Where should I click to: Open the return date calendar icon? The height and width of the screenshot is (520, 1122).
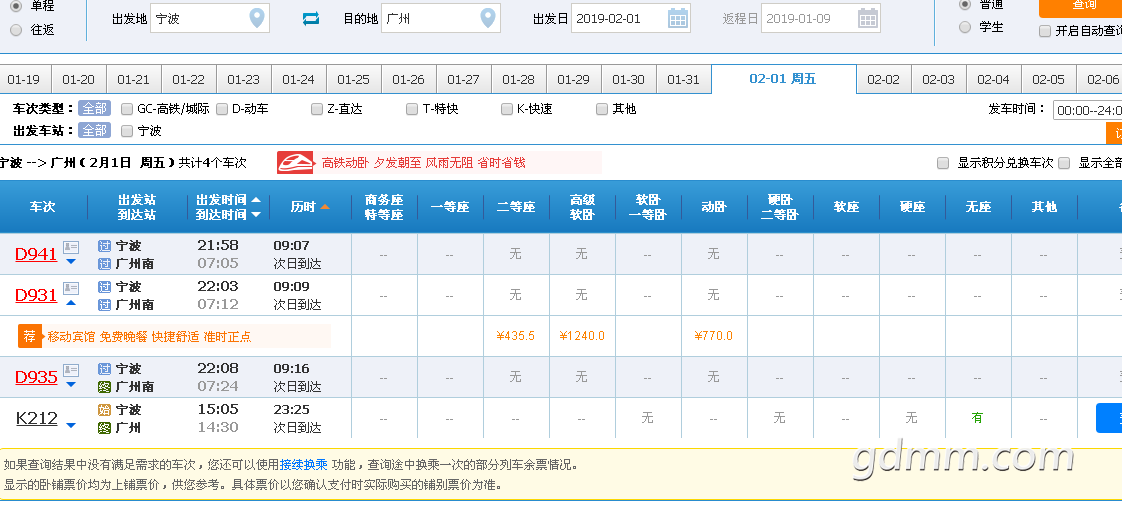[x=867, y=18]
